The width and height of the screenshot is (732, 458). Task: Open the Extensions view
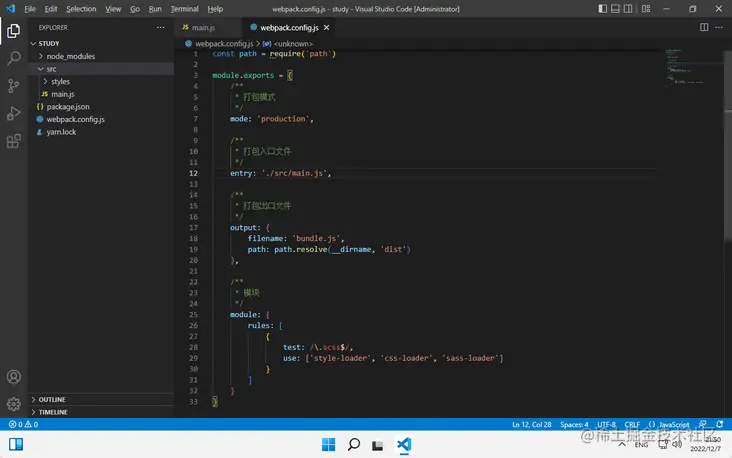click(14, 141)
